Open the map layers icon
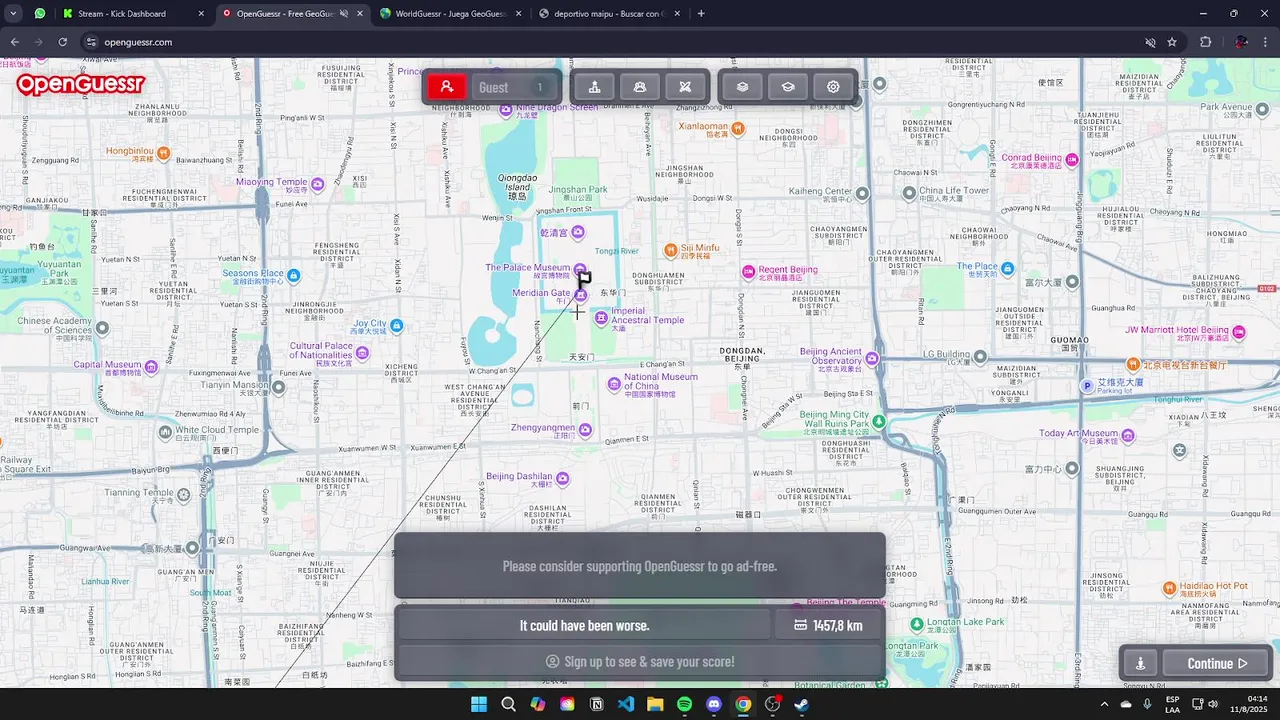 pos(742,87)
